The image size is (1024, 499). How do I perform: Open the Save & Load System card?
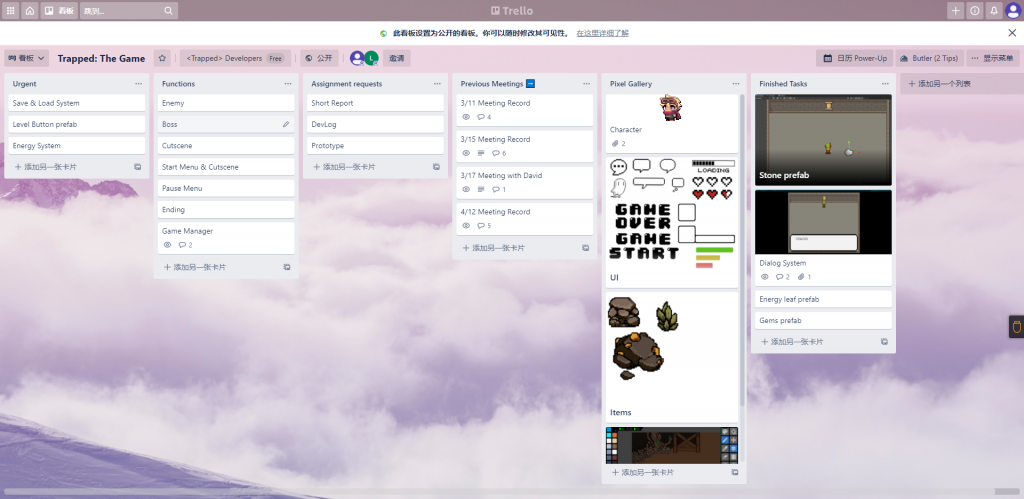(x=77, y=103)
